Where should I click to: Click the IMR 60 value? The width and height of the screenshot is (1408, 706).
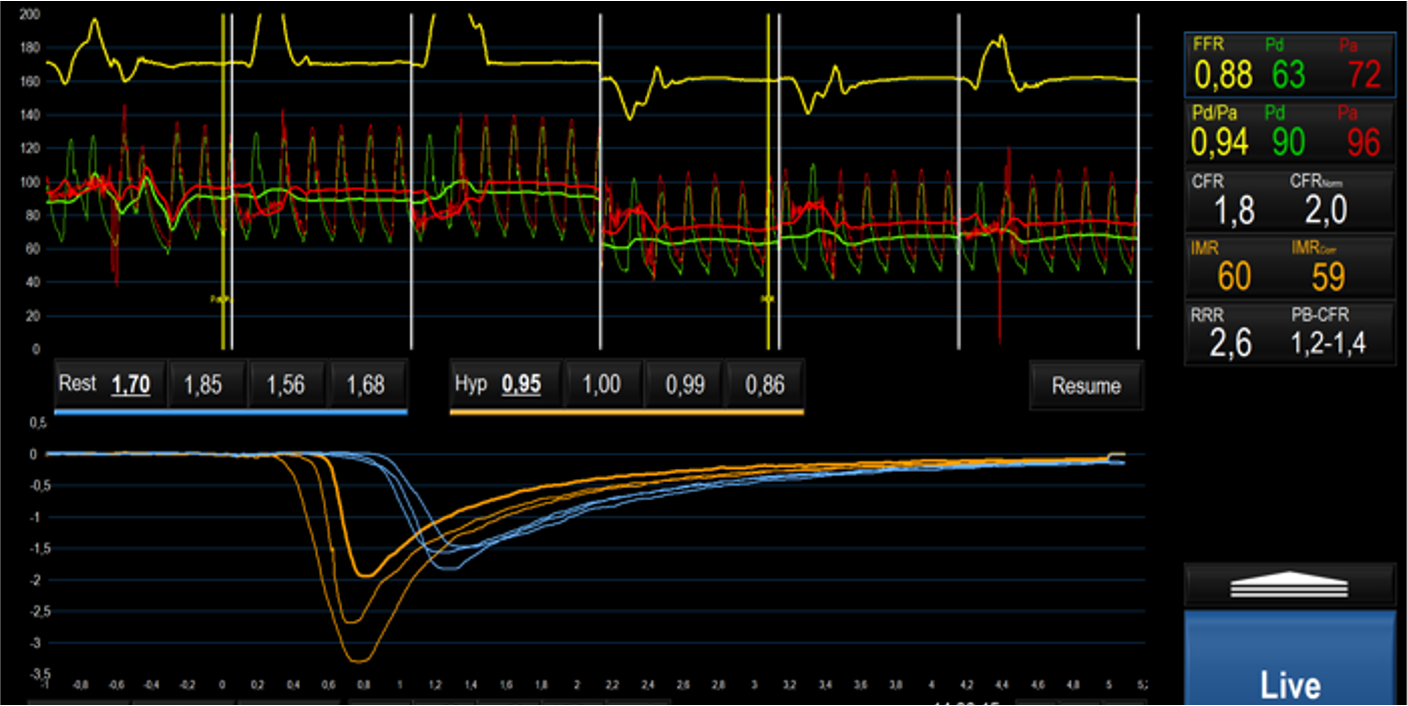coord(1233,277)
